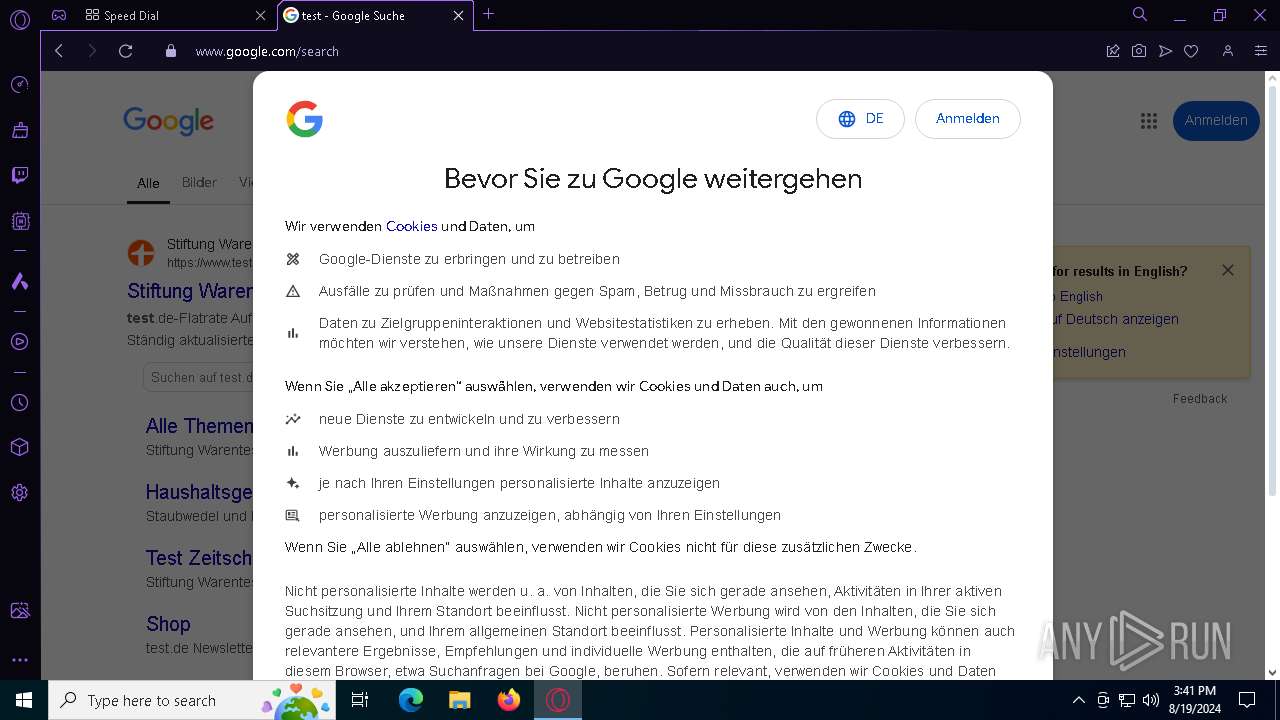
Task: Select the Bilder search tab
Action: pyautogui.click(x=199, y=182)
